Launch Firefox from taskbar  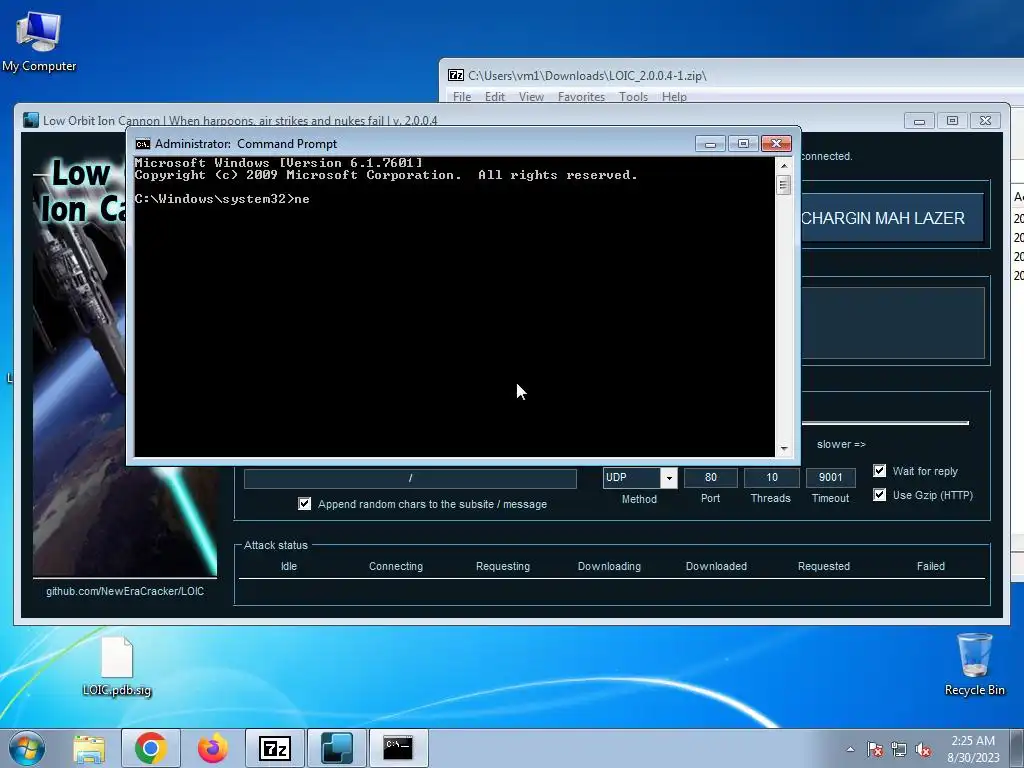coord(213,748)
